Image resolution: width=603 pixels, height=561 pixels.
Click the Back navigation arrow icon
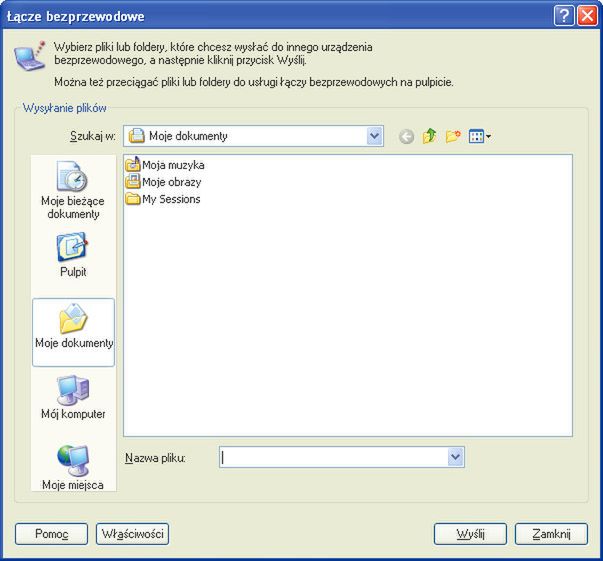tap(406, 136)
